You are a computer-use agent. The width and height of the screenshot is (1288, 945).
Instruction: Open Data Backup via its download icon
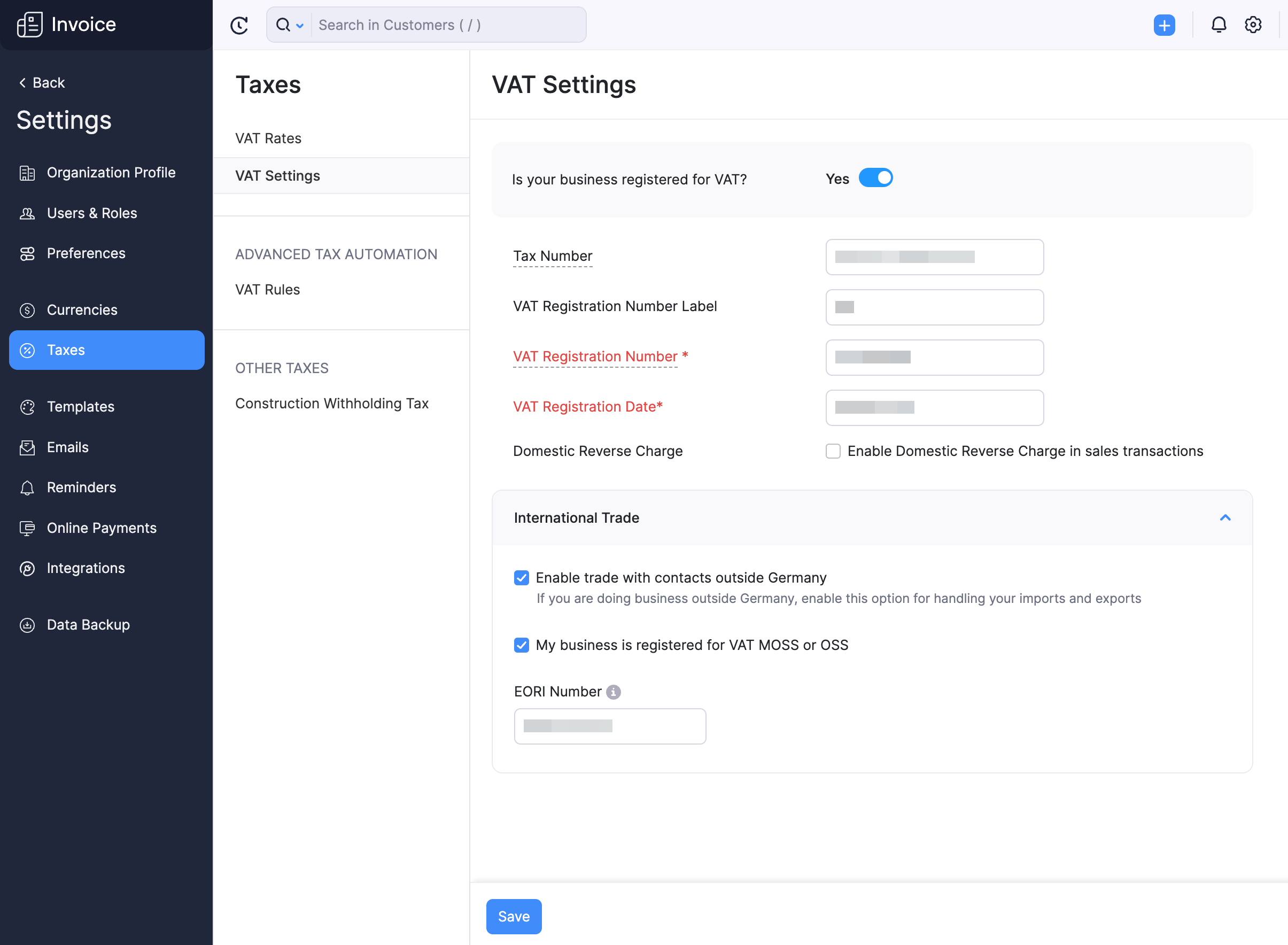(27, 625)
